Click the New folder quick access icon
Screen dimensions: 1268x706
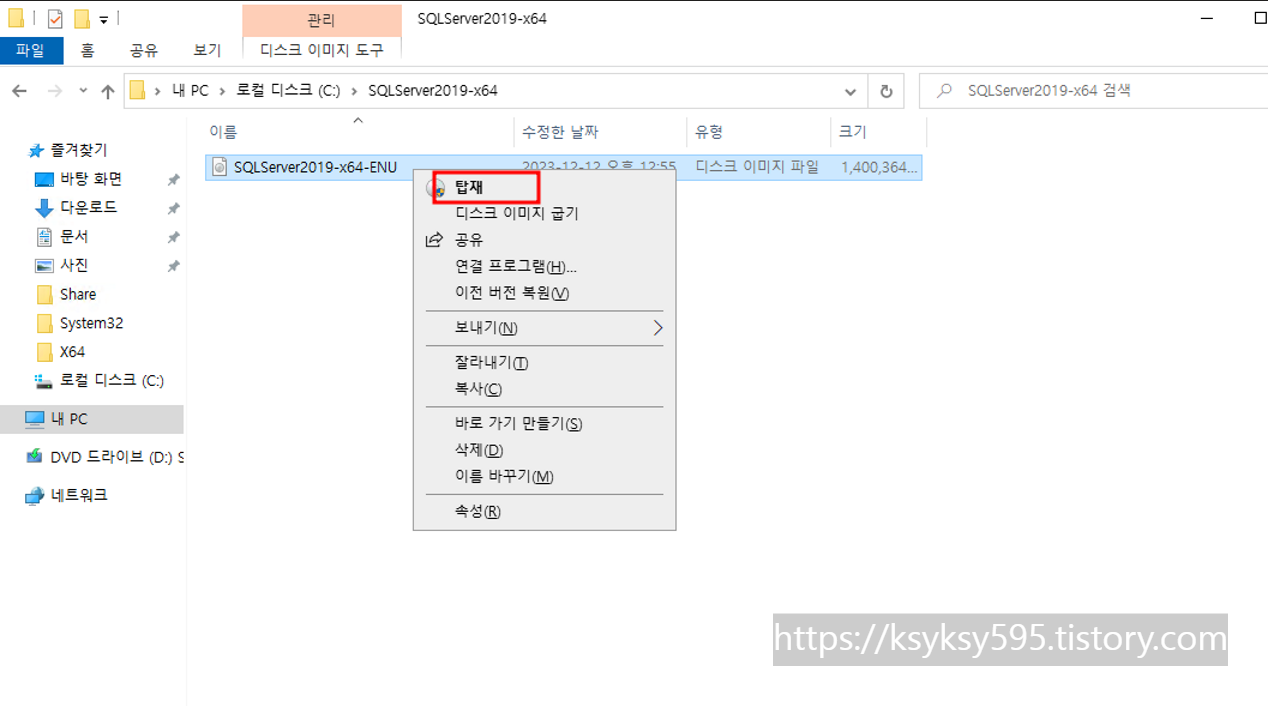81,18
